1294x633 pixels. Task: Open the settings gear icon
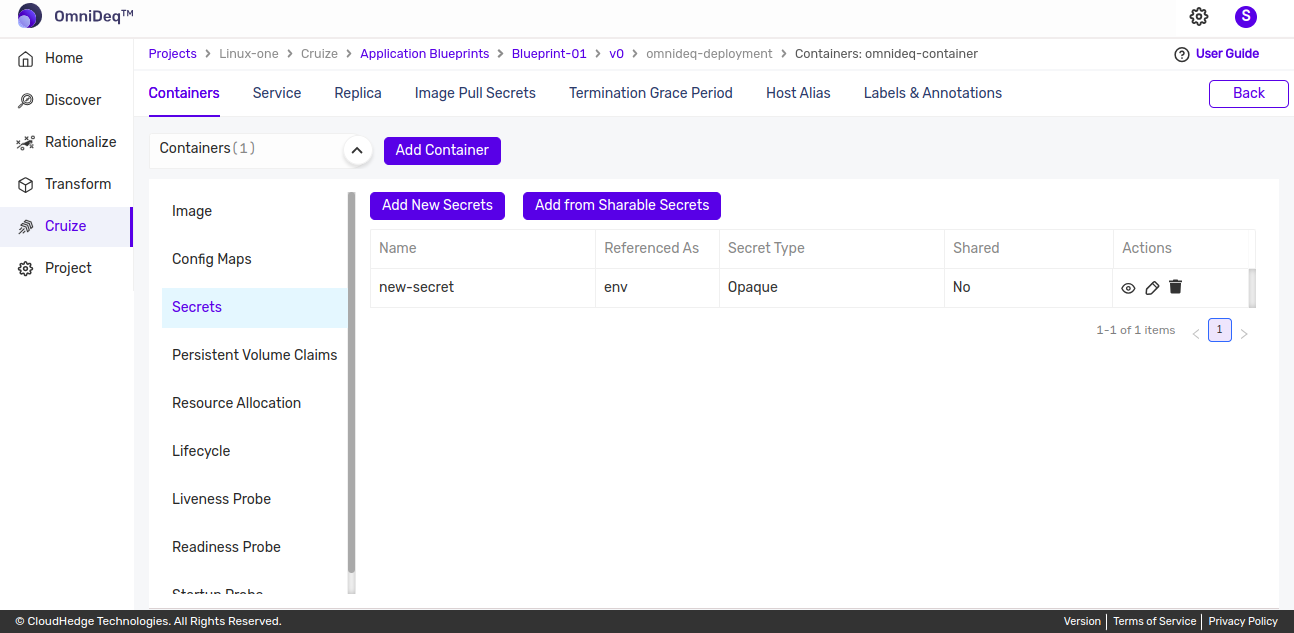1198,16
